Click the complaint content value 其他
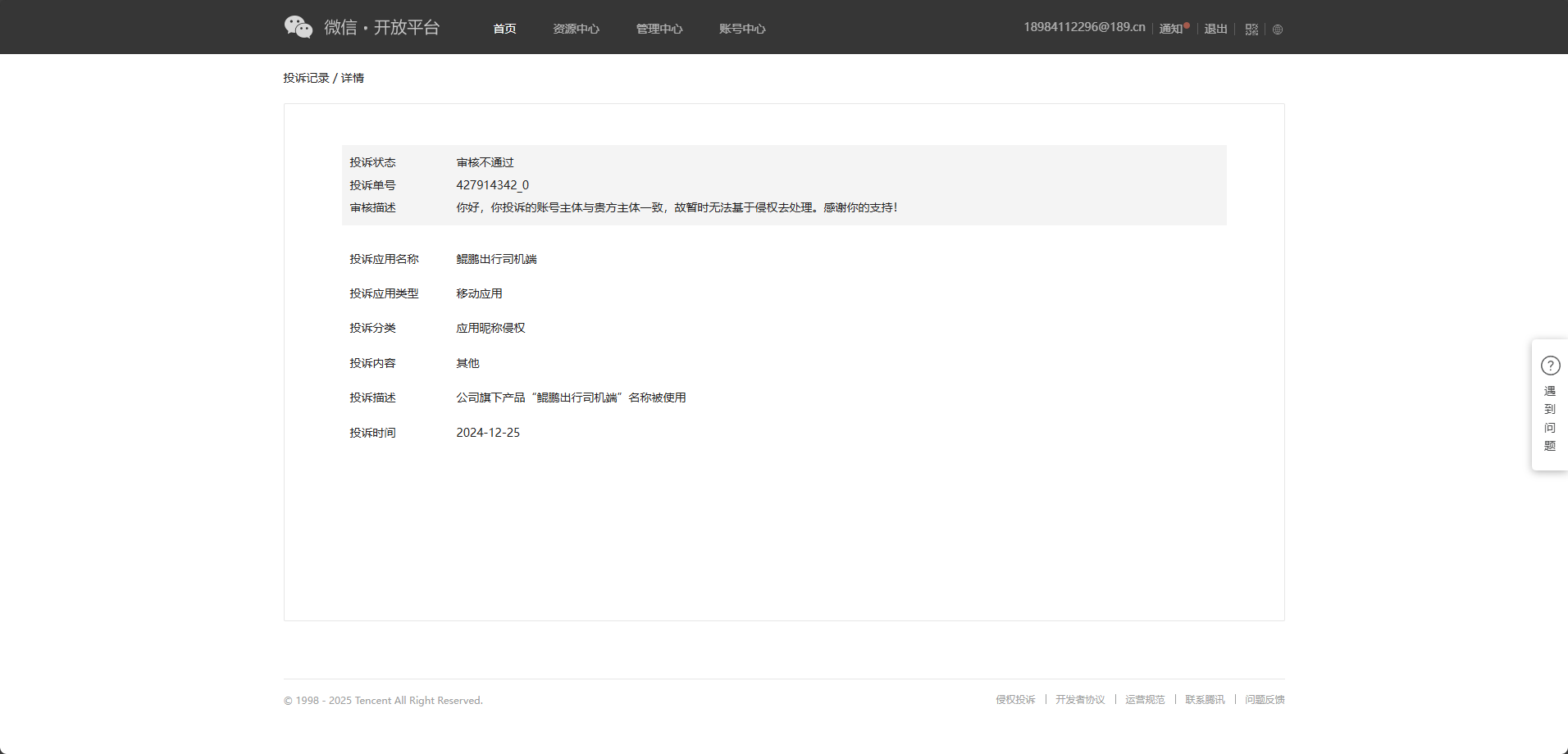Image resolution: width=1568 pixels, height=754 pixels. tap(468, 363)
